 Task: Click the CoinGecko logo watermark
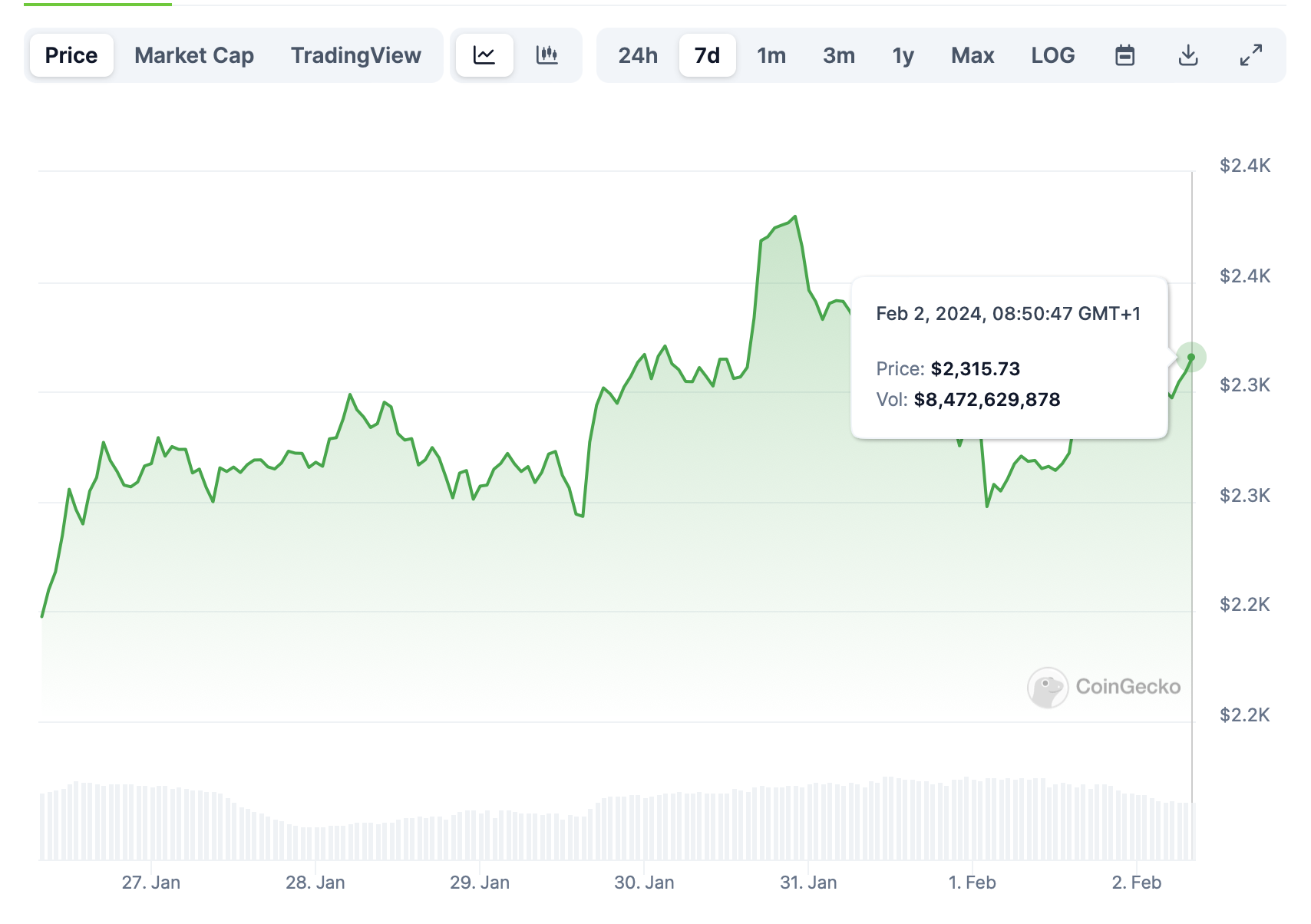click(1104, 687)
